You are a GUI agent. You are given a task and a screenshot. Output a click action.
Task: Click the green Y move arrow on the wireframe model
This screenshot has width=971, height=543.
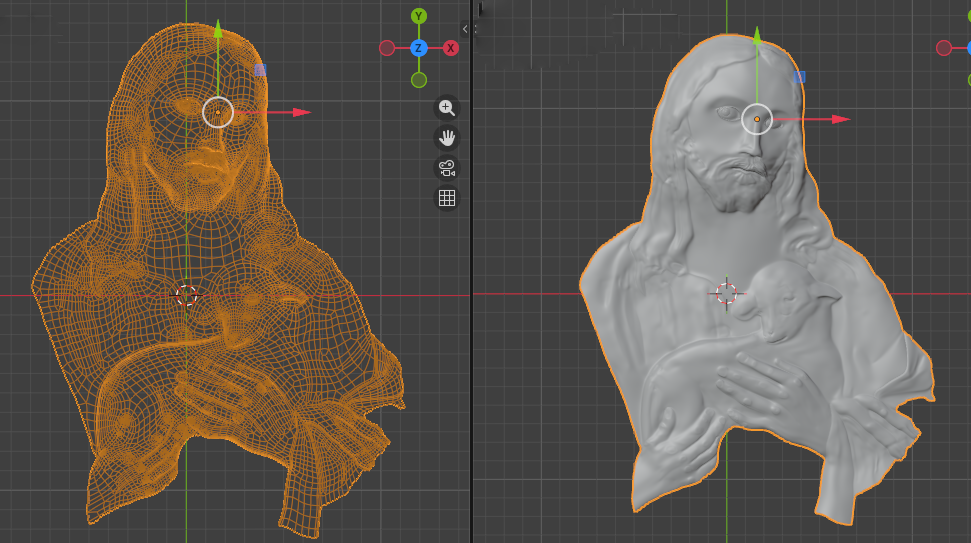point(217,29)
